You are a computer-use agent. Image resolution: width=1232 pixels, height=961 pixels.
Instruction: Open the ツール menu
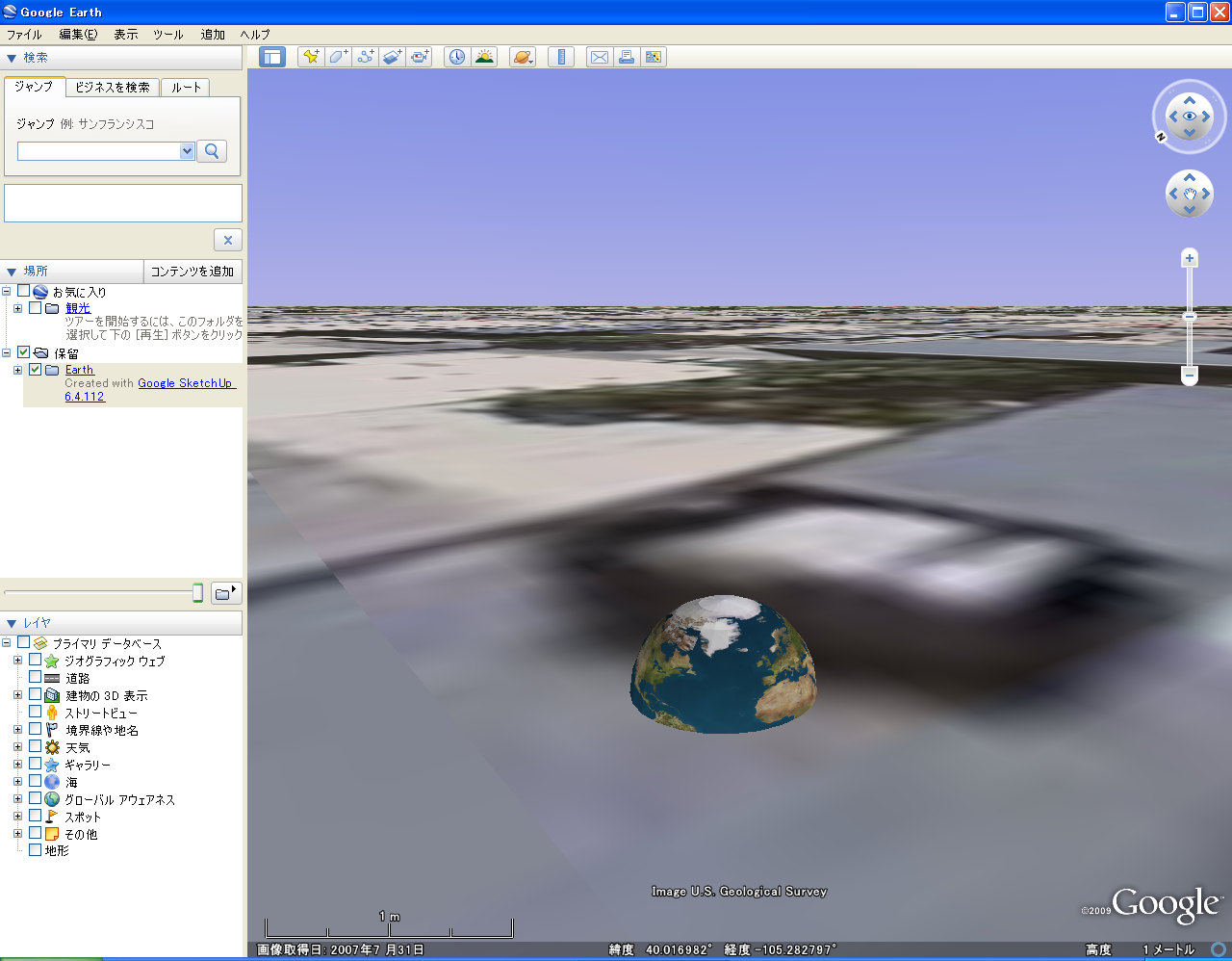pyautogui.click(x=167, y=35)
